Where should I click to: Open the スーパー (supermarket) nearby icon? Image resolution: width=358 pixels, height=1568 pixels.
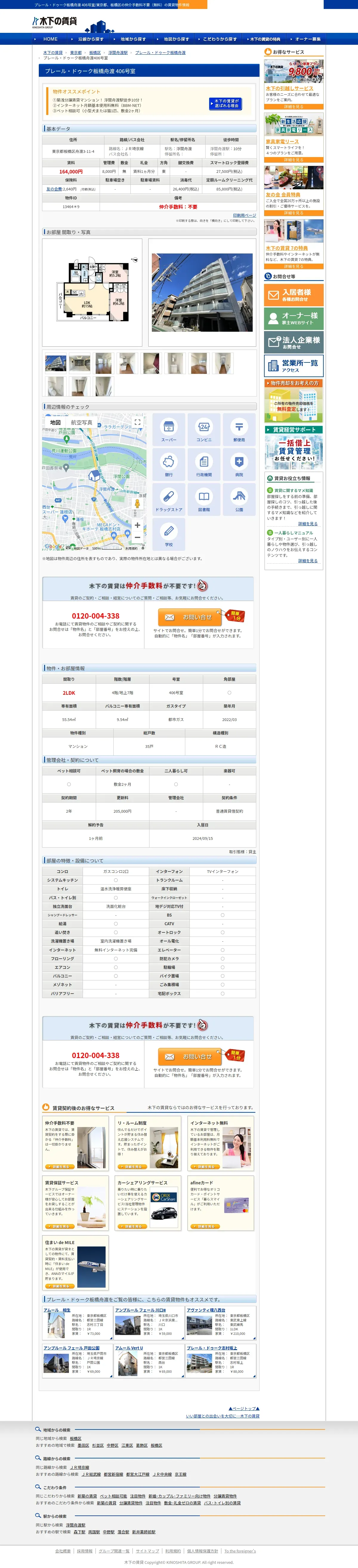[169, 430]
